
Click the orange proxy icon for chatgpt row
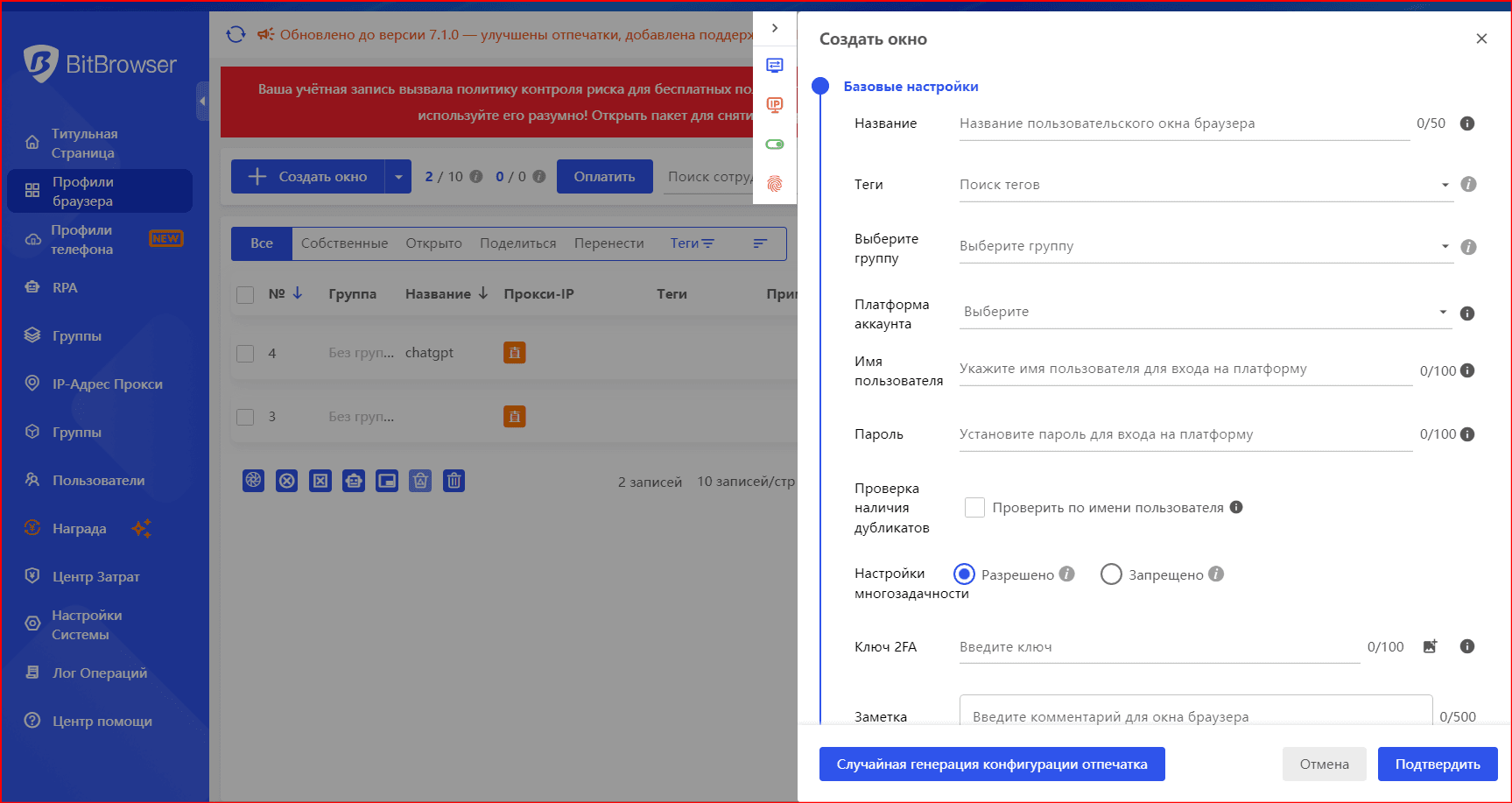coord(515,353)
